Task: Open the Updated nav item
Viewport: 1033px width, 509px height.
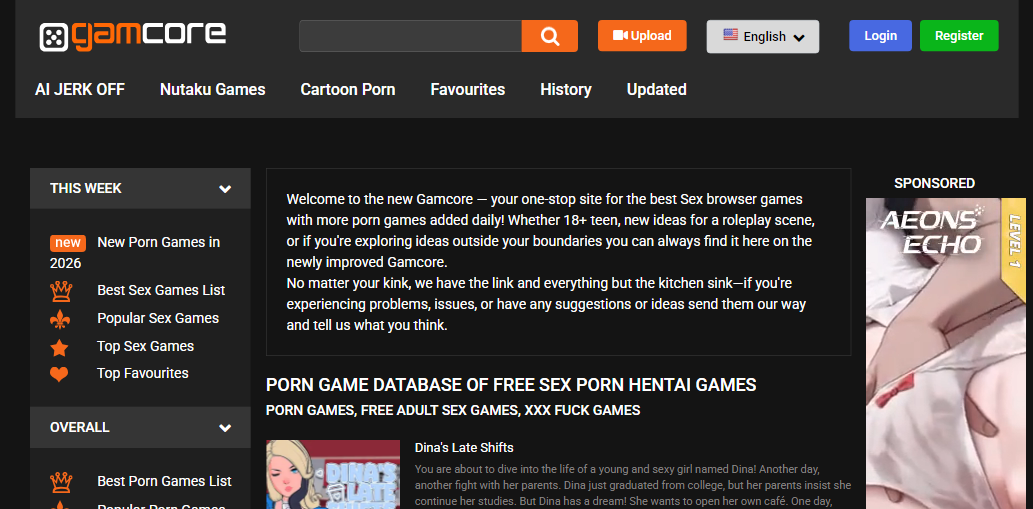Action: pos(656,90)
